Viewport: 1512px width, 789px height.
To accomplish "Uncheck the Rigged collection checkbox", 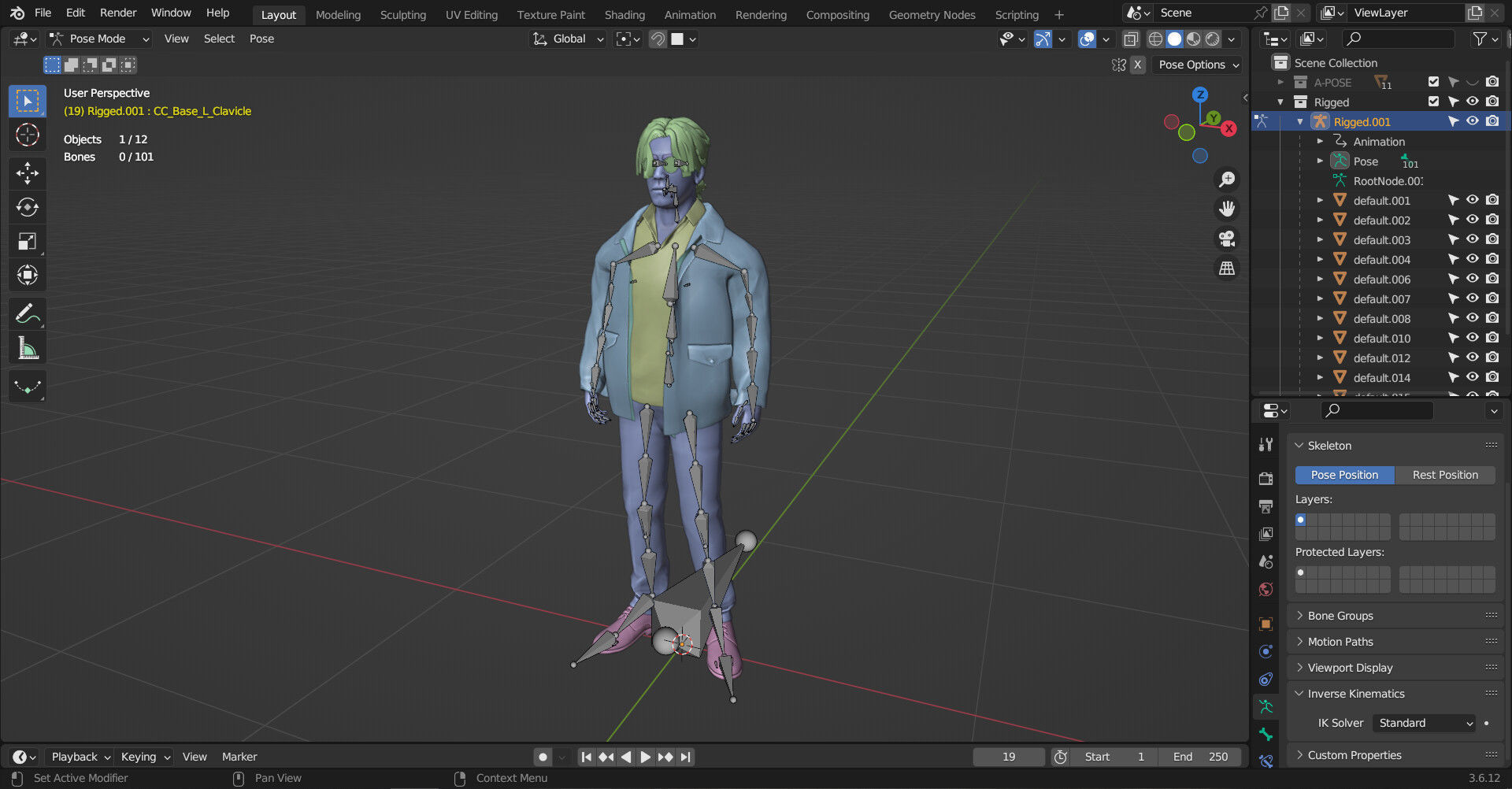I will click(1433, 102).
